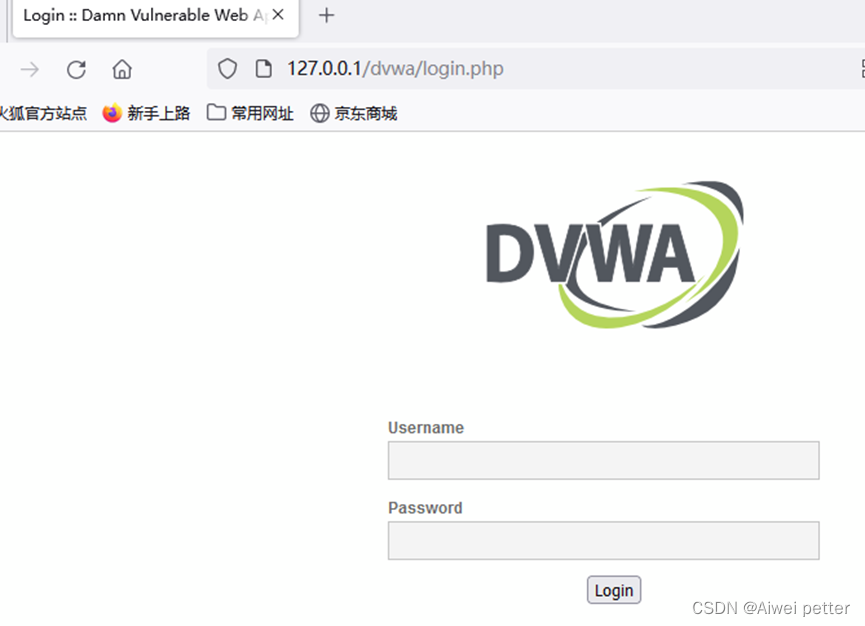Open the tracking protection shield panel
Screen dimensions: 865x626
(227, 69)
